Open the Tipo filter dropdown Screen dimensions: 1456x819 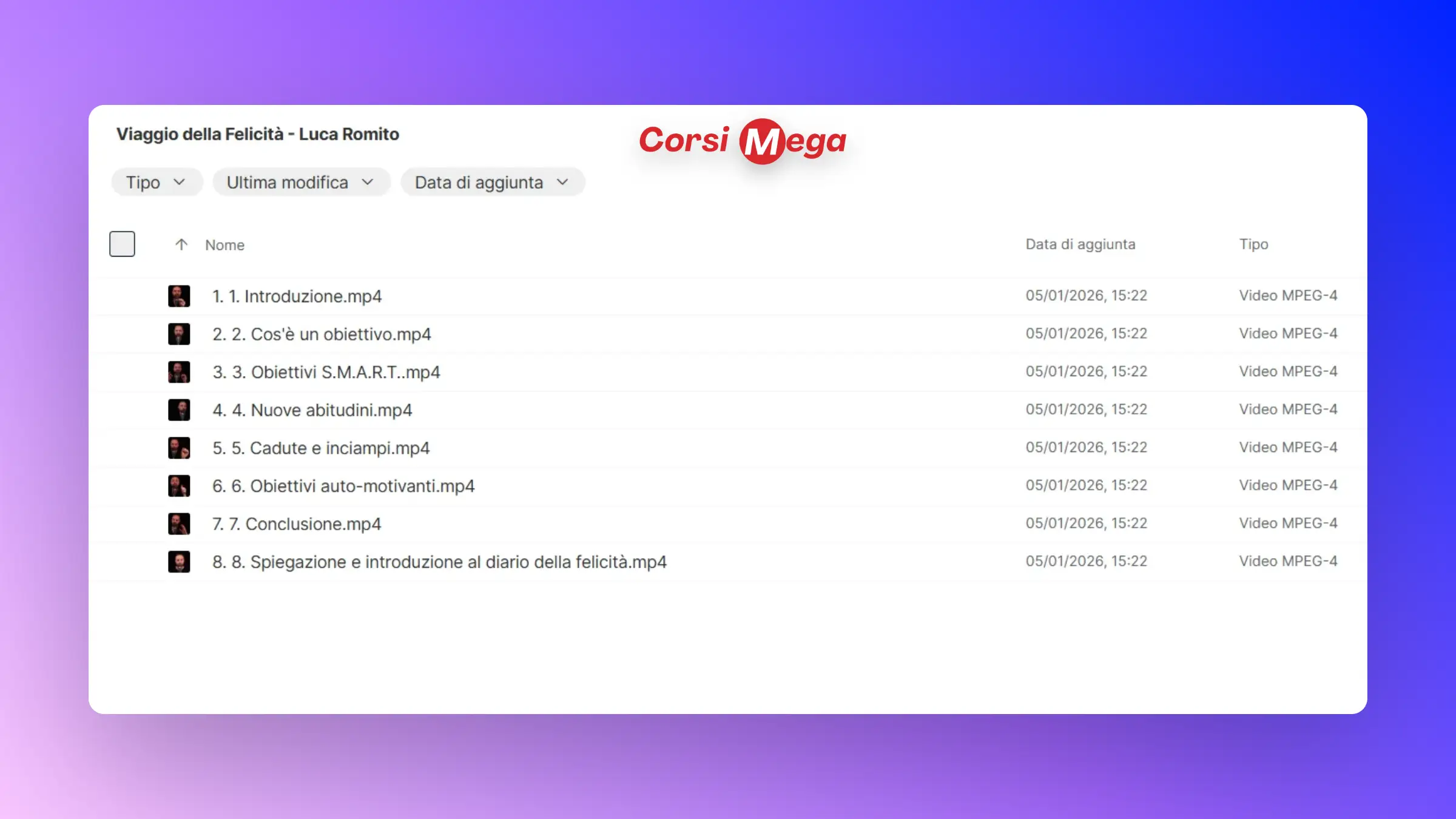[156, 182]
